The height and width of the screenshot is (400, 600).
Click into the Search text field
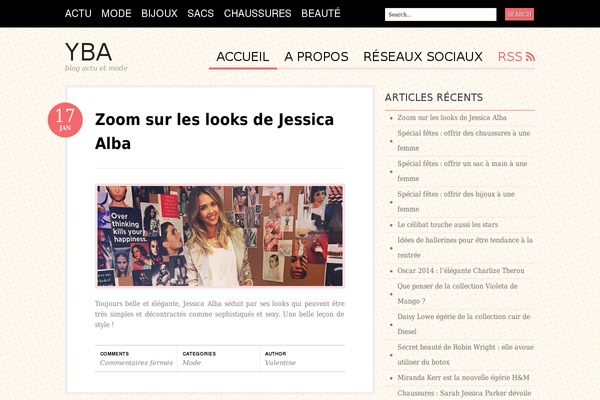pos(440,15)
